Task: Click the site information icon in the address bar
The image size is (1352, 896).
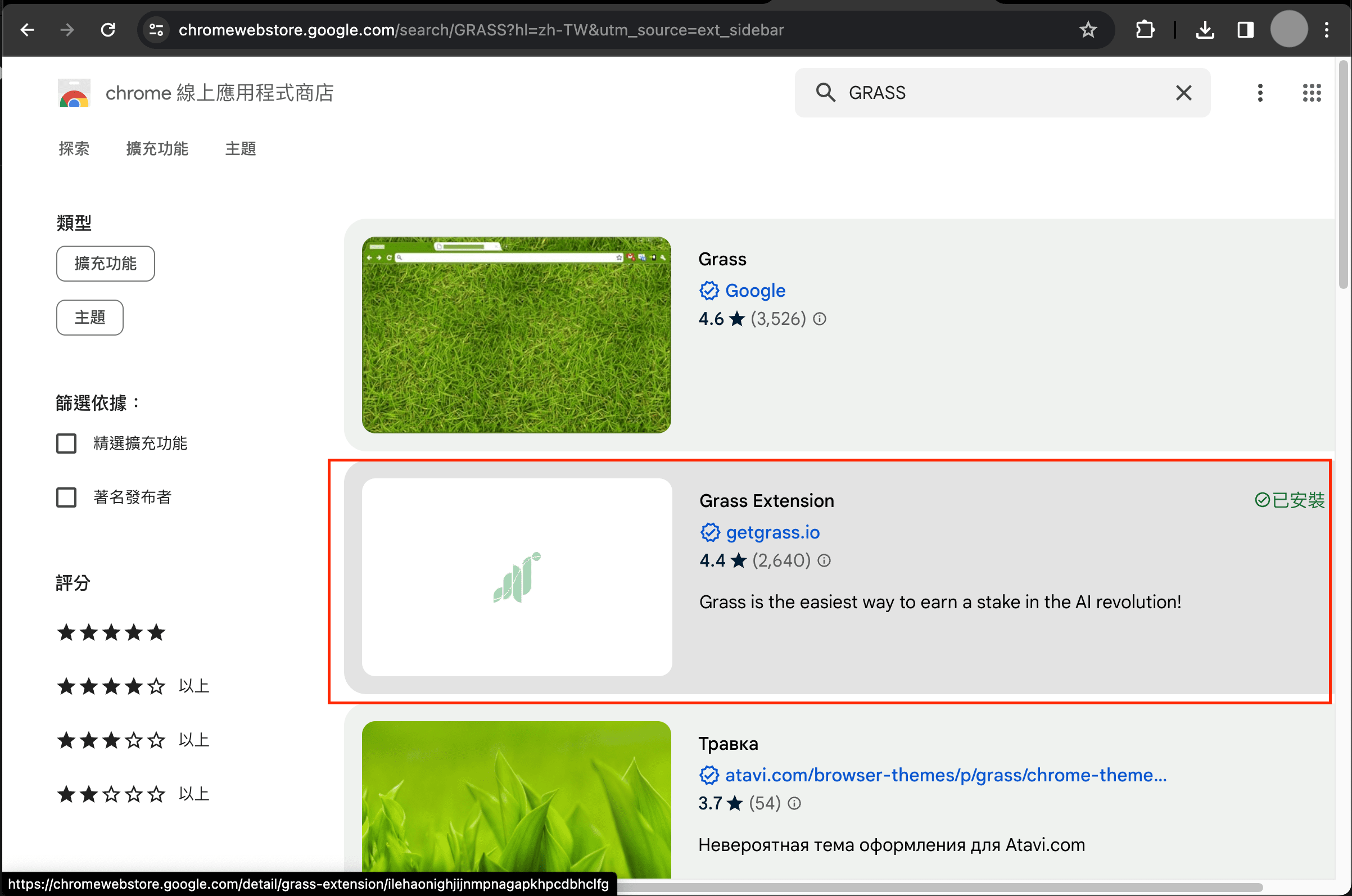Action: pyautogui.click(x=156, y=30)
